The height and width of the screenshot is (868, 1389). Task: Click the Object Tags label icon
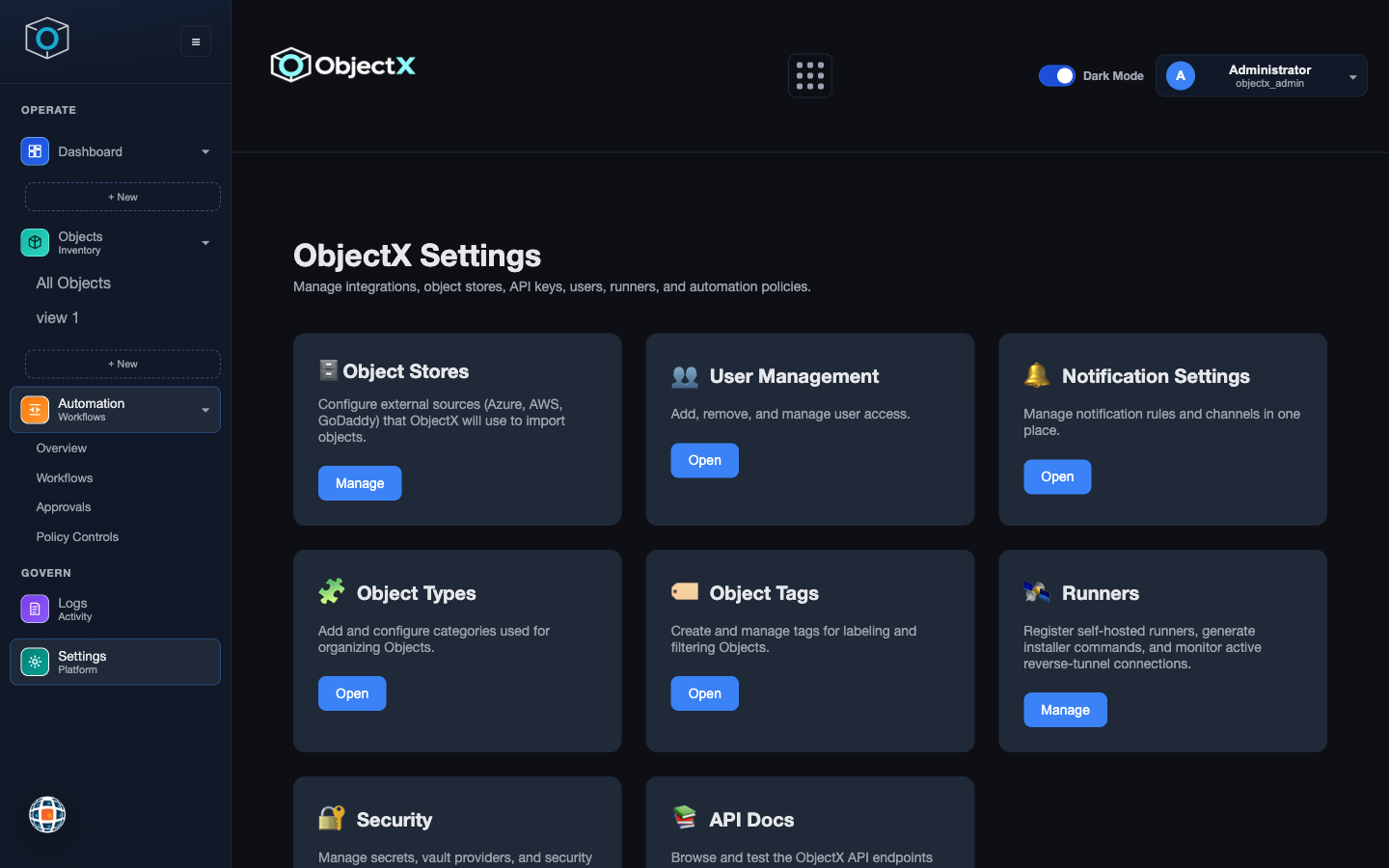685,591
